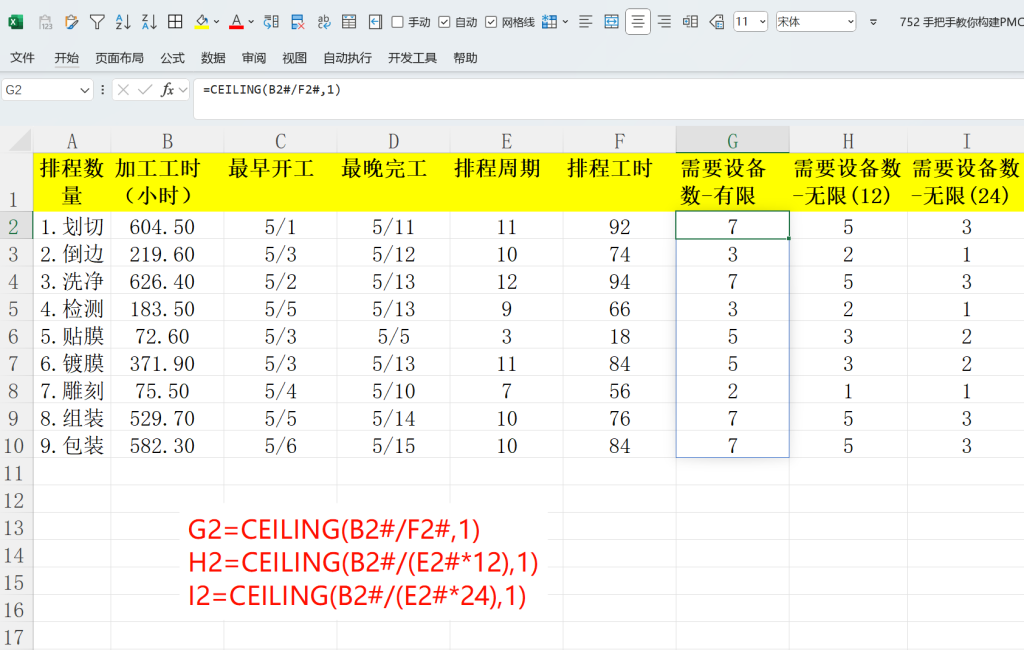Screen dimensions: 1024x650
Task: Click the merge and center icon
Action: point(611,22)
